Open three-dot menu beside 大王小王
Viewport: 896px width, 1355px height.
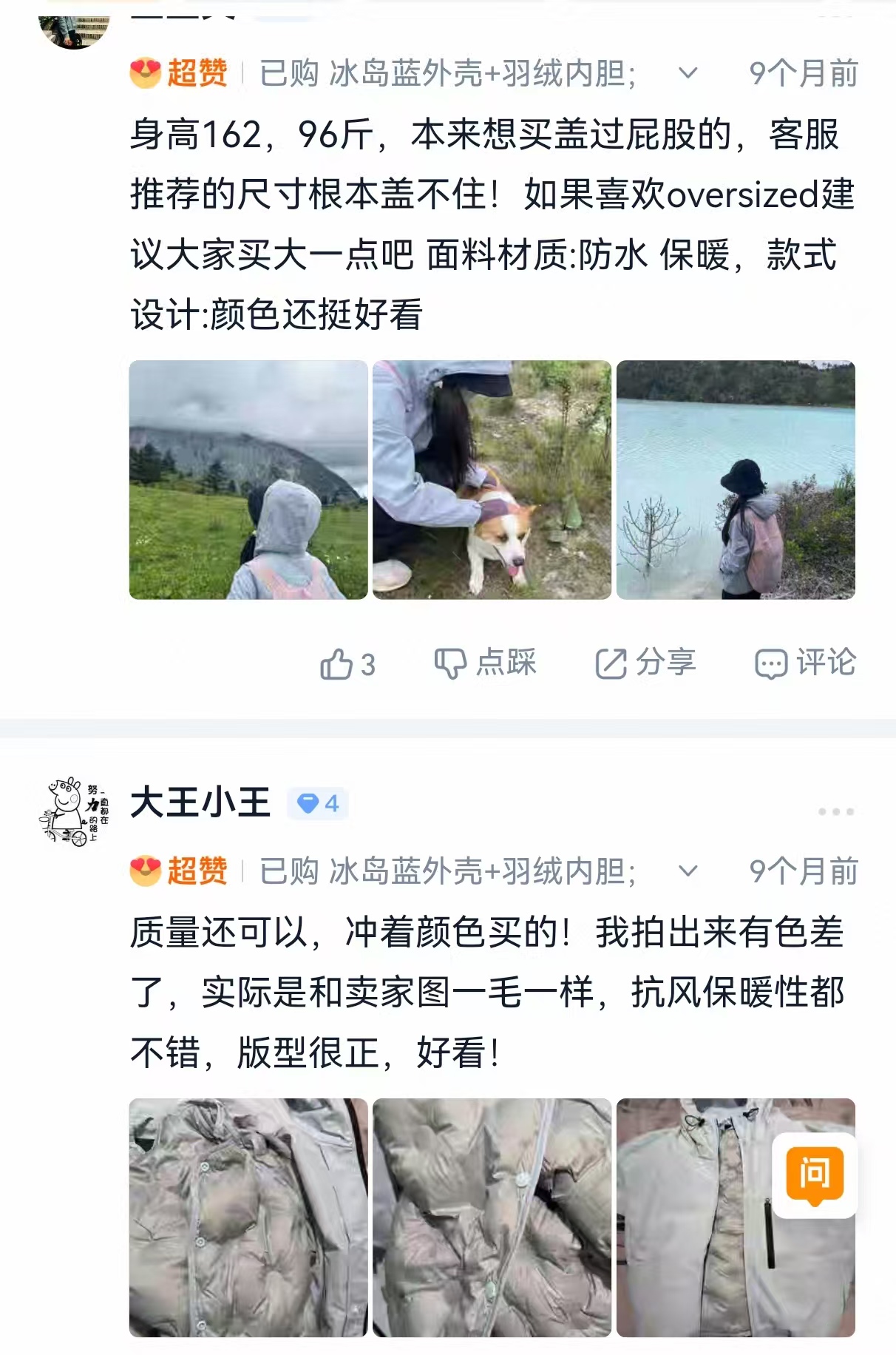tap(836, 811)
